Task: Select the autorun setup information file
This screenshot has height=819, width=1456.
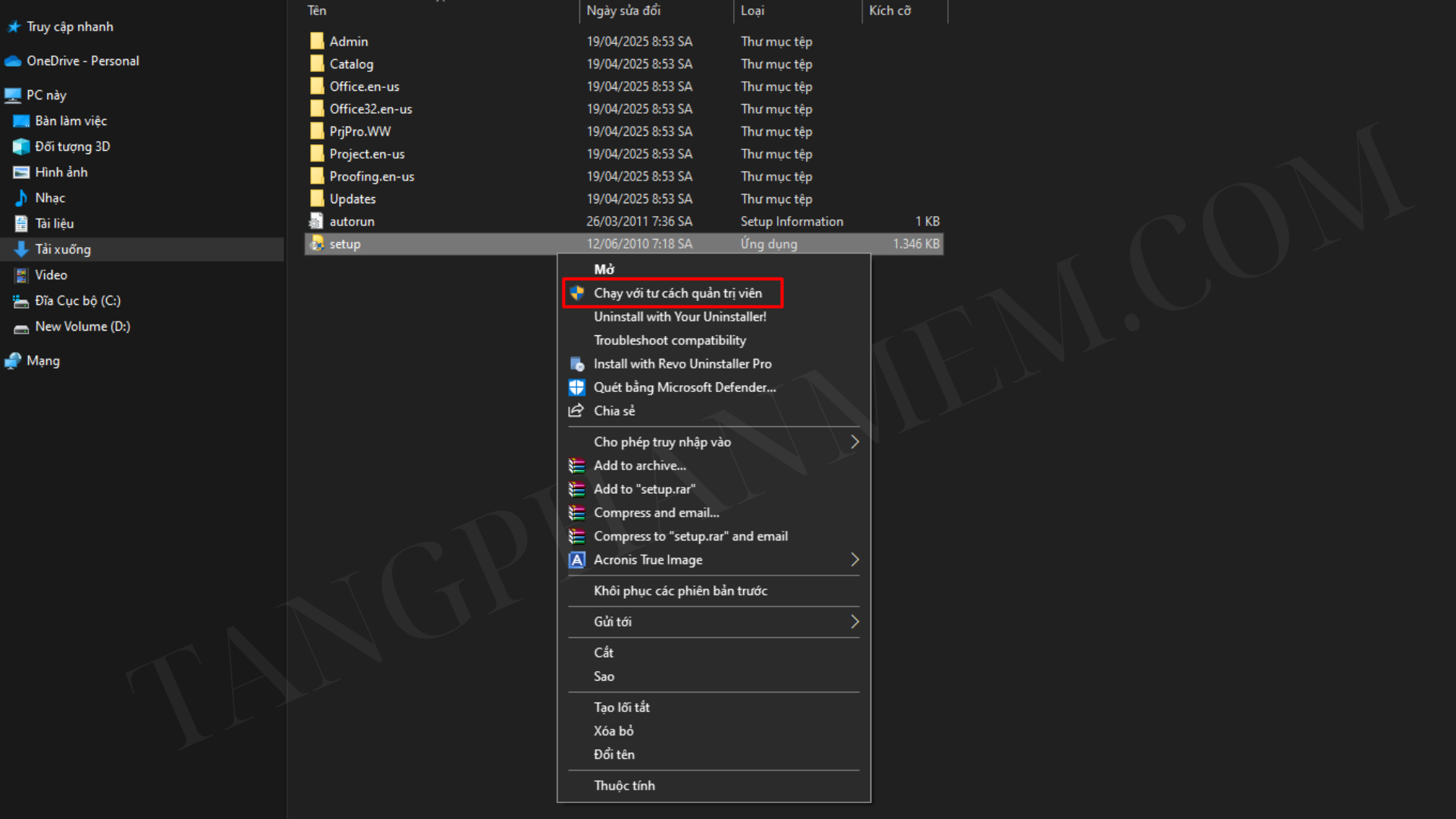Action: pyautogui.click(x=351, y=221)
